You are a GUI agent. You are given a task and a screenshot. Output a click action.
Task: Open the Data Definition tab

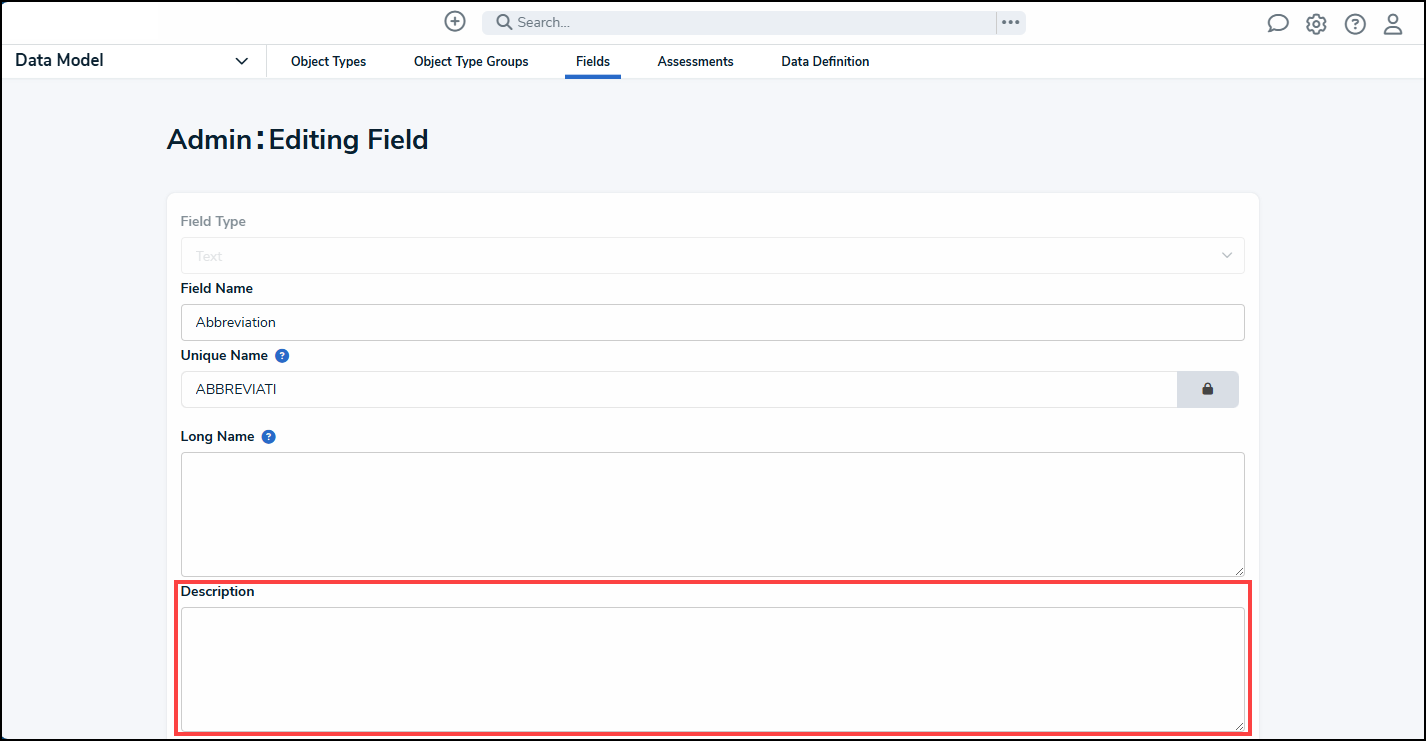(825, 61)
